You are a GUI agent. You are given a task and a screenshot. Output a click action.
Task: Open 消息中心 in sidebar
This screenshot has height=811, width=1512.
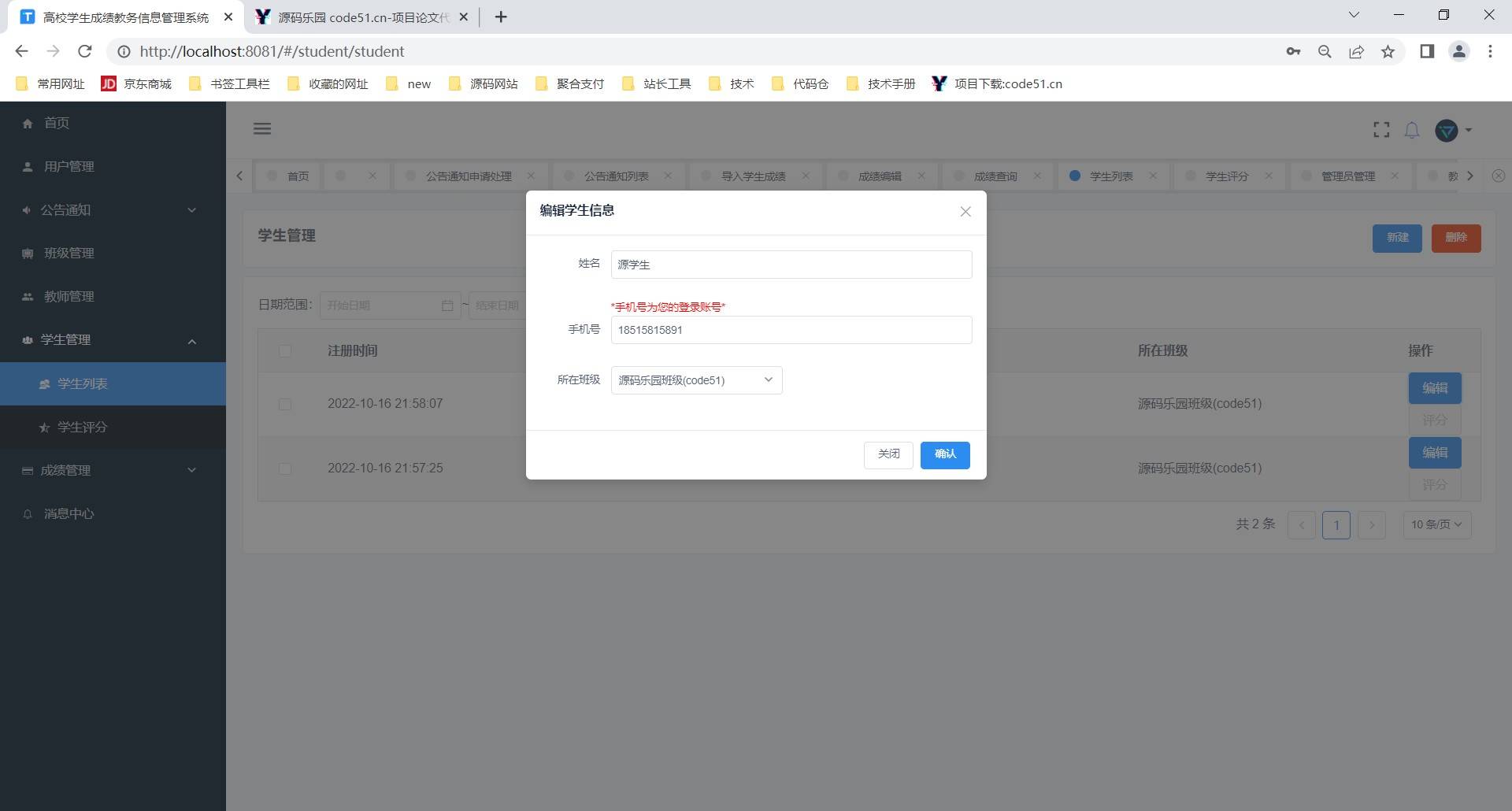(x=113, y=514)
